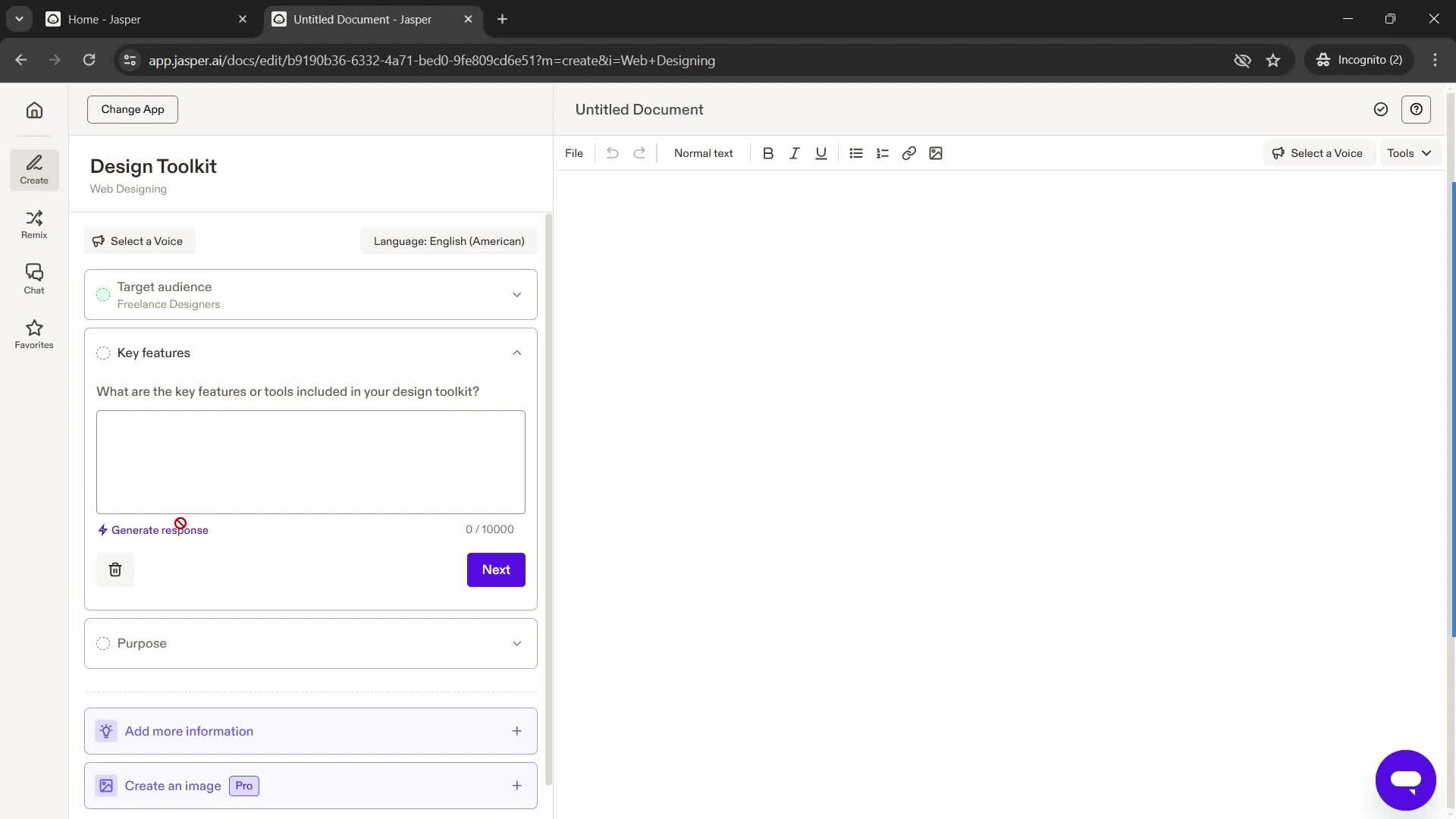The height and width of the screenshot is (819, 1456).
Task: Toggle the Purpose circle checkbox
Action: [x=103, y=643]
